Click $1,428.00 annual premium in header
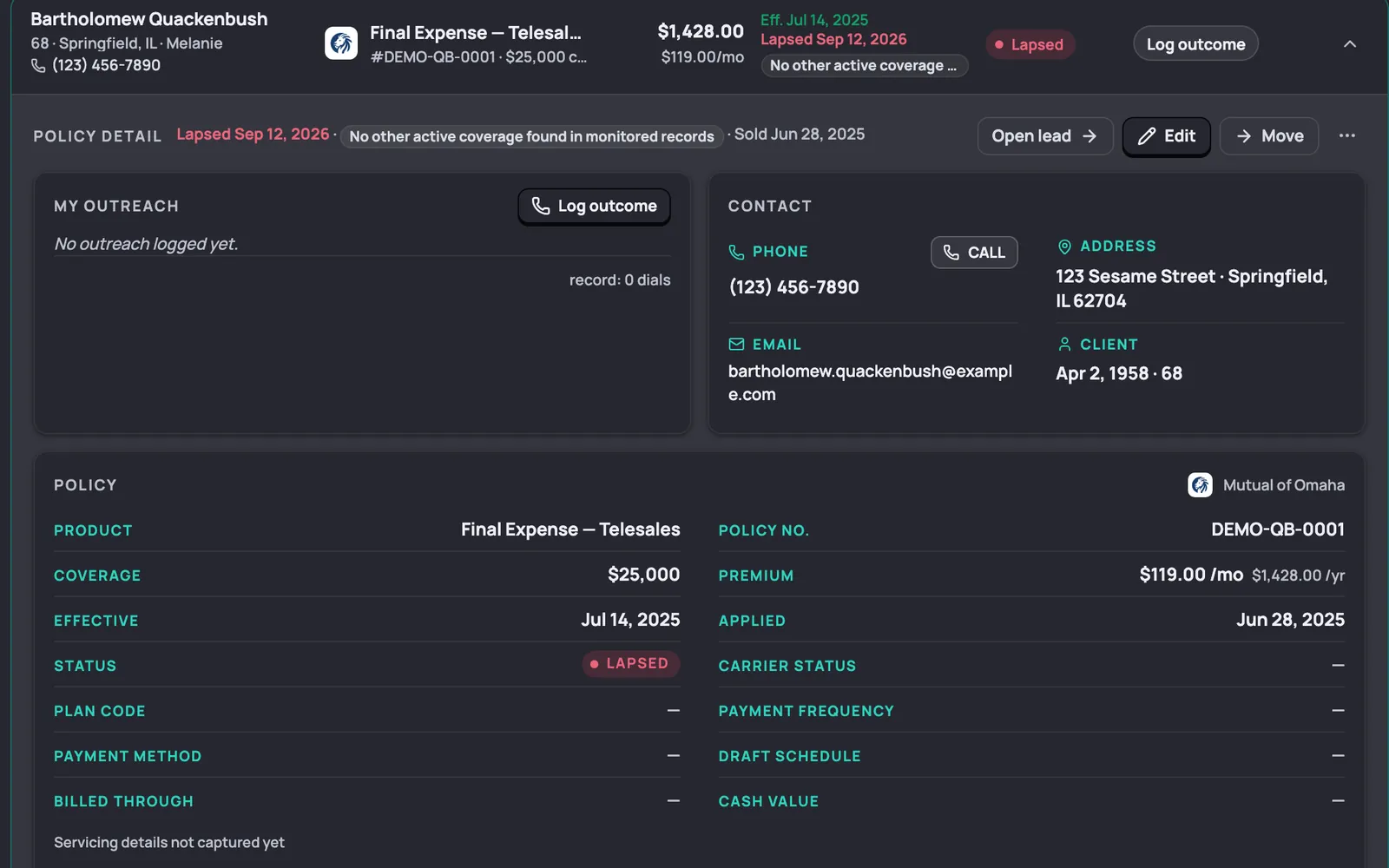1389x868 pixels. (701, 32)
